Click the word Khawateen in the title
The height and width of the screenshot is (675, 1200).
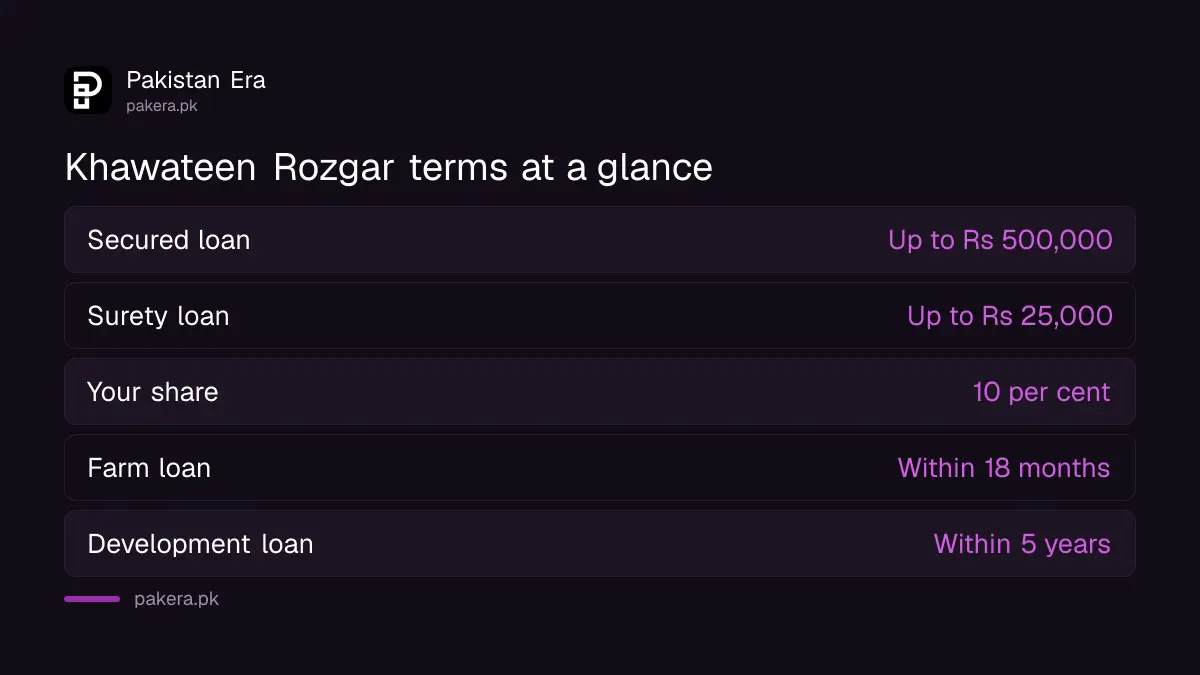[x=161, y=168]
